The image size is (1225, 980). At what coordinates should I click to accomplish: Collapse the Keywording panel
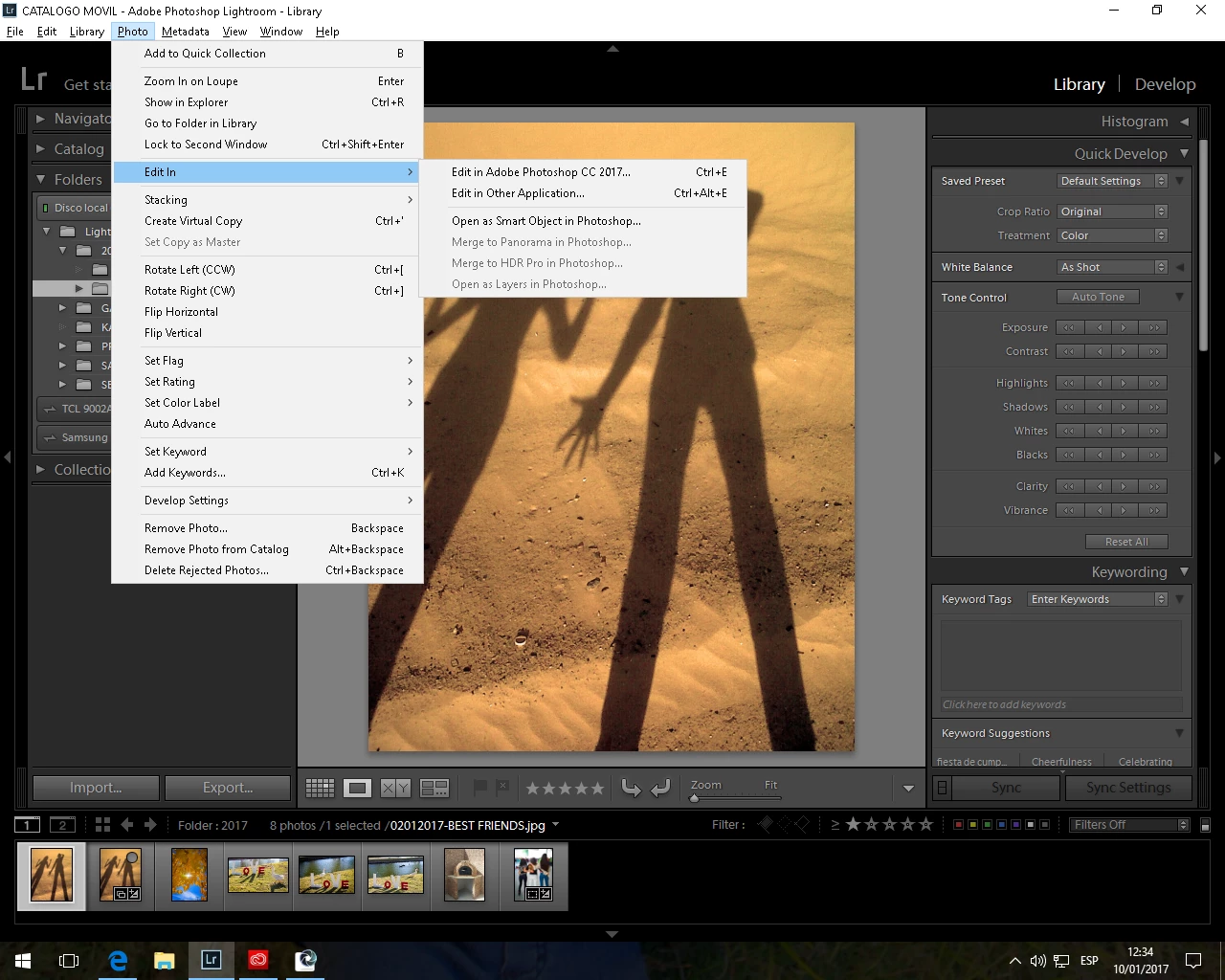[1184, 571]
